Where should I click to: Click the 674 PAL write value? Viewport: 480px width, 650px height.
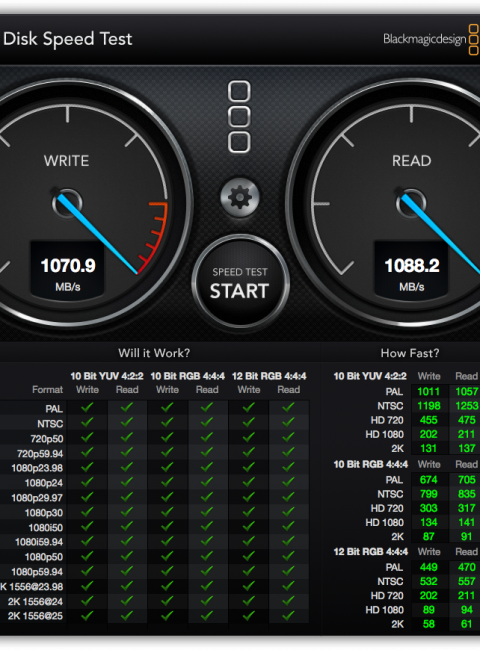[x=429, y=480]
